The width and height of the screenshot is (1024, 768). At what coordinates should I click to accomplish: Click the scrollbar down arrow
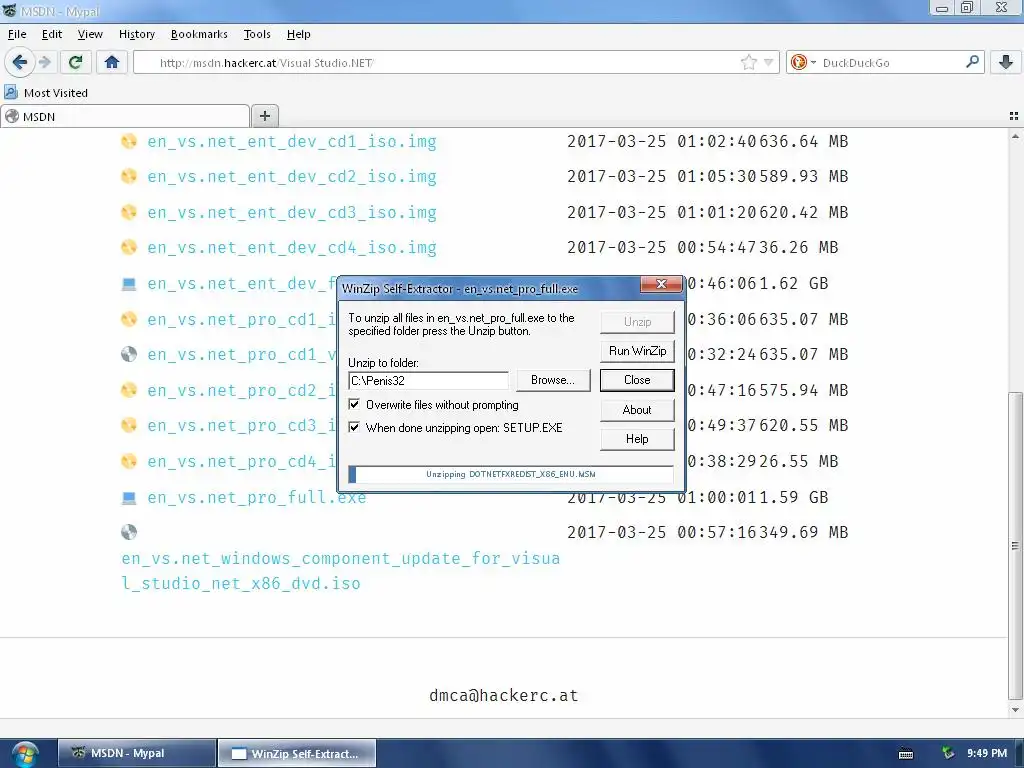pos(1014,710)
